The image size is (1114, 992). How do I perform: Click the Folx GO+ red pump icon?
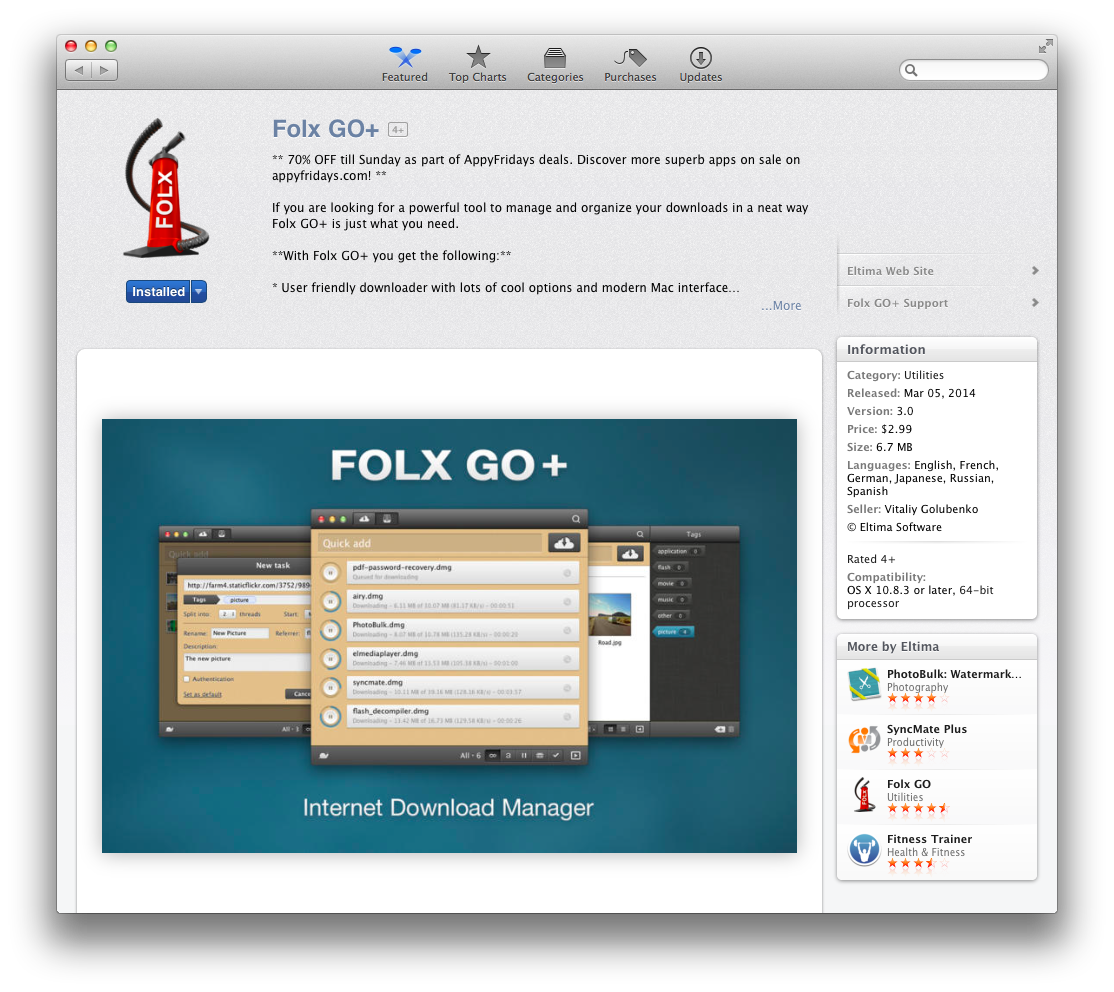pyautogui.click(x=166, y=190)
